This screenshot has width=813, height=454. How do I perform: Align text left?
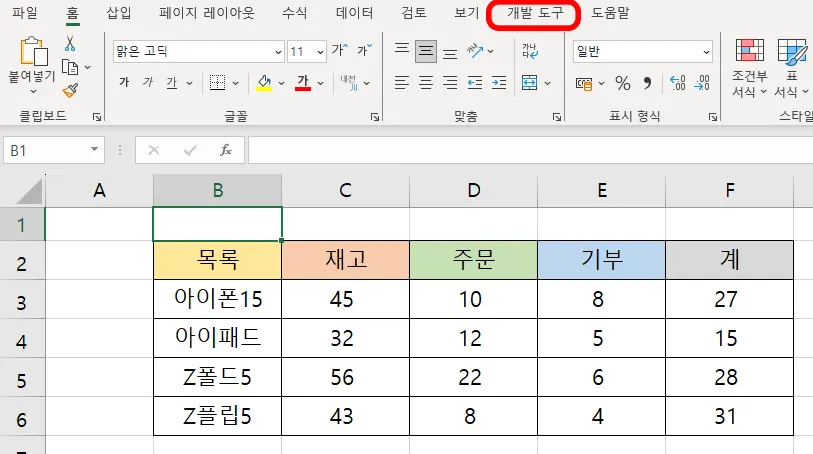click(x=401, y=82)
